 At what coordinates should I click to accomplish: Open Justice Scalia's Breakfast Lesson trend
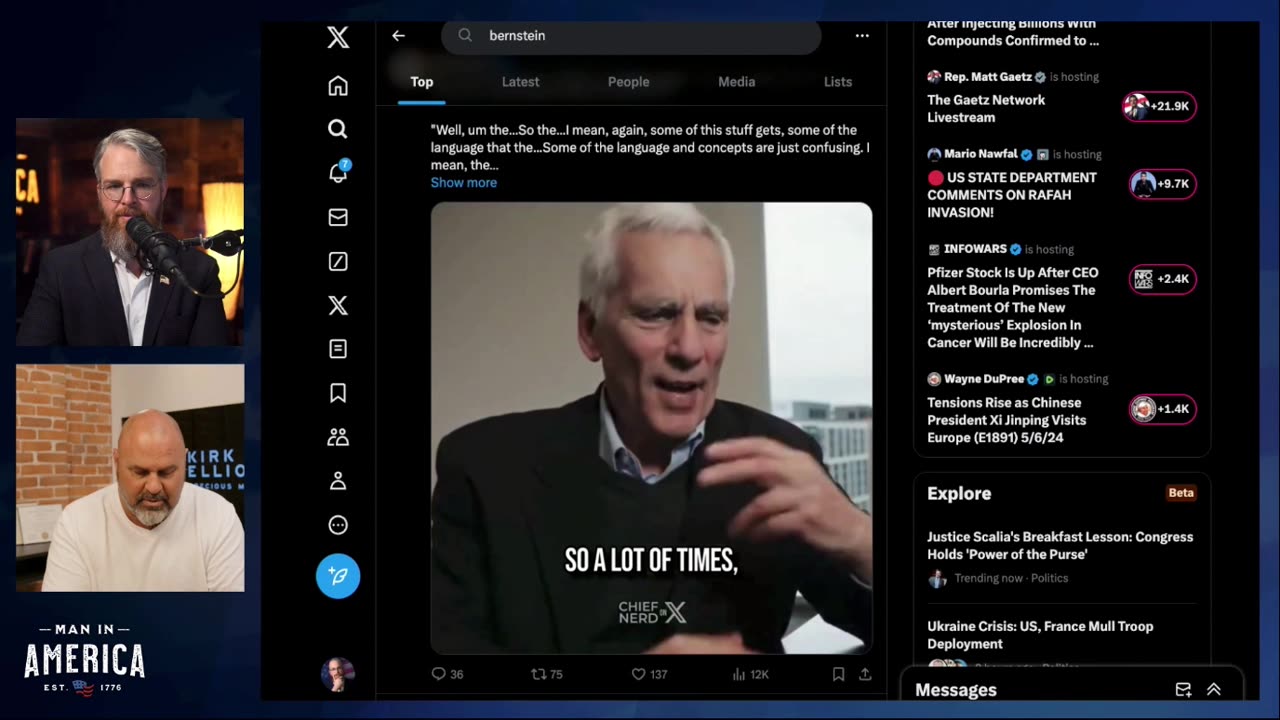(1060, 545)
